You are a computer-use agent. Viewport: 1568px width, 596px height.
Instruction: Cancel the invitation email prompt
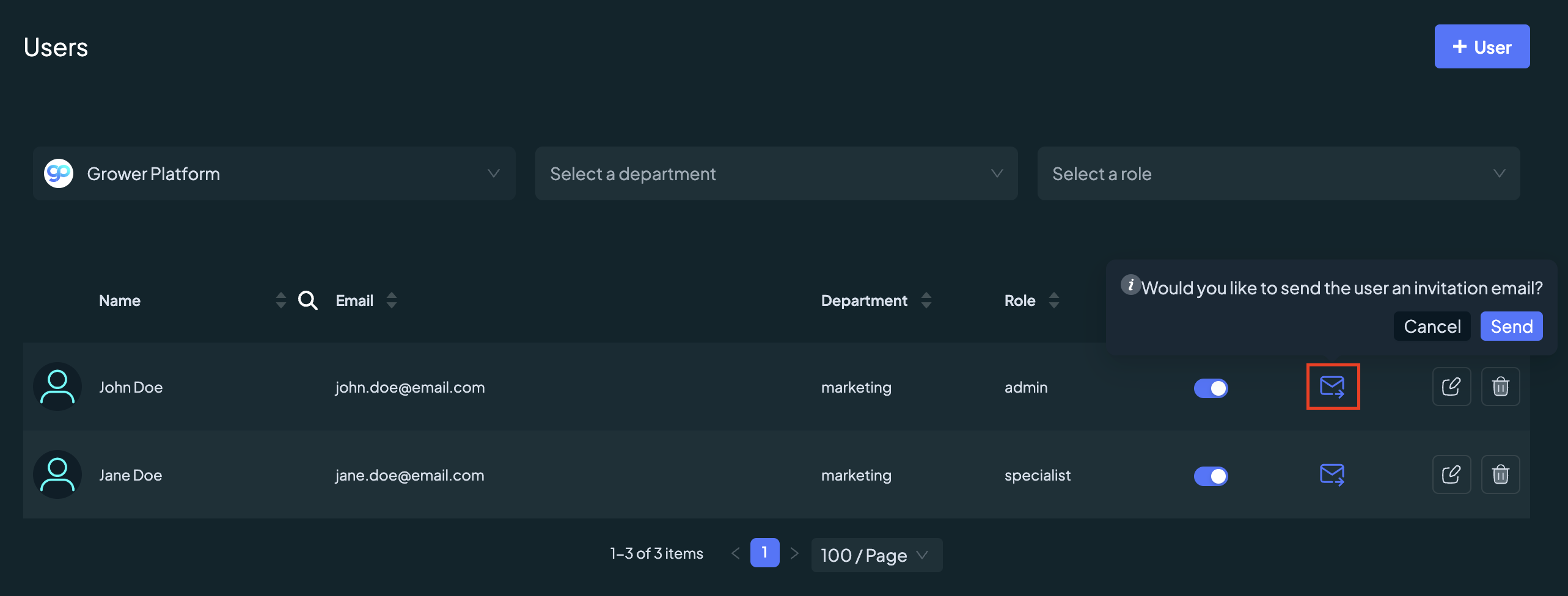point(1432,326)
